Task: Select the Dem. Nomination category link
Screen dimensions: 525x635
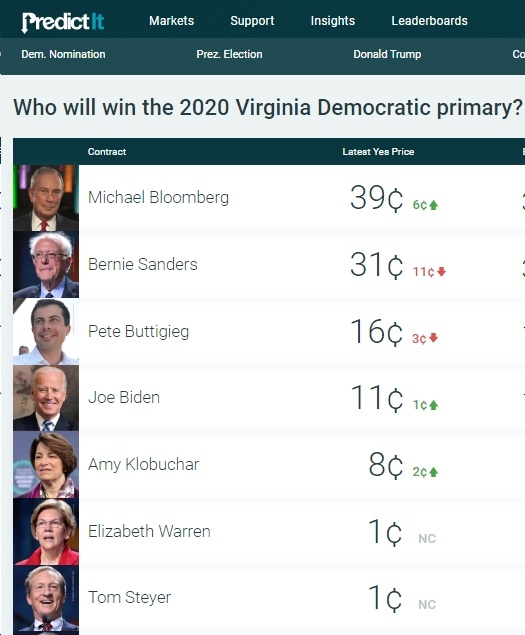Action: pyautogui.click(x=63, y=54)
